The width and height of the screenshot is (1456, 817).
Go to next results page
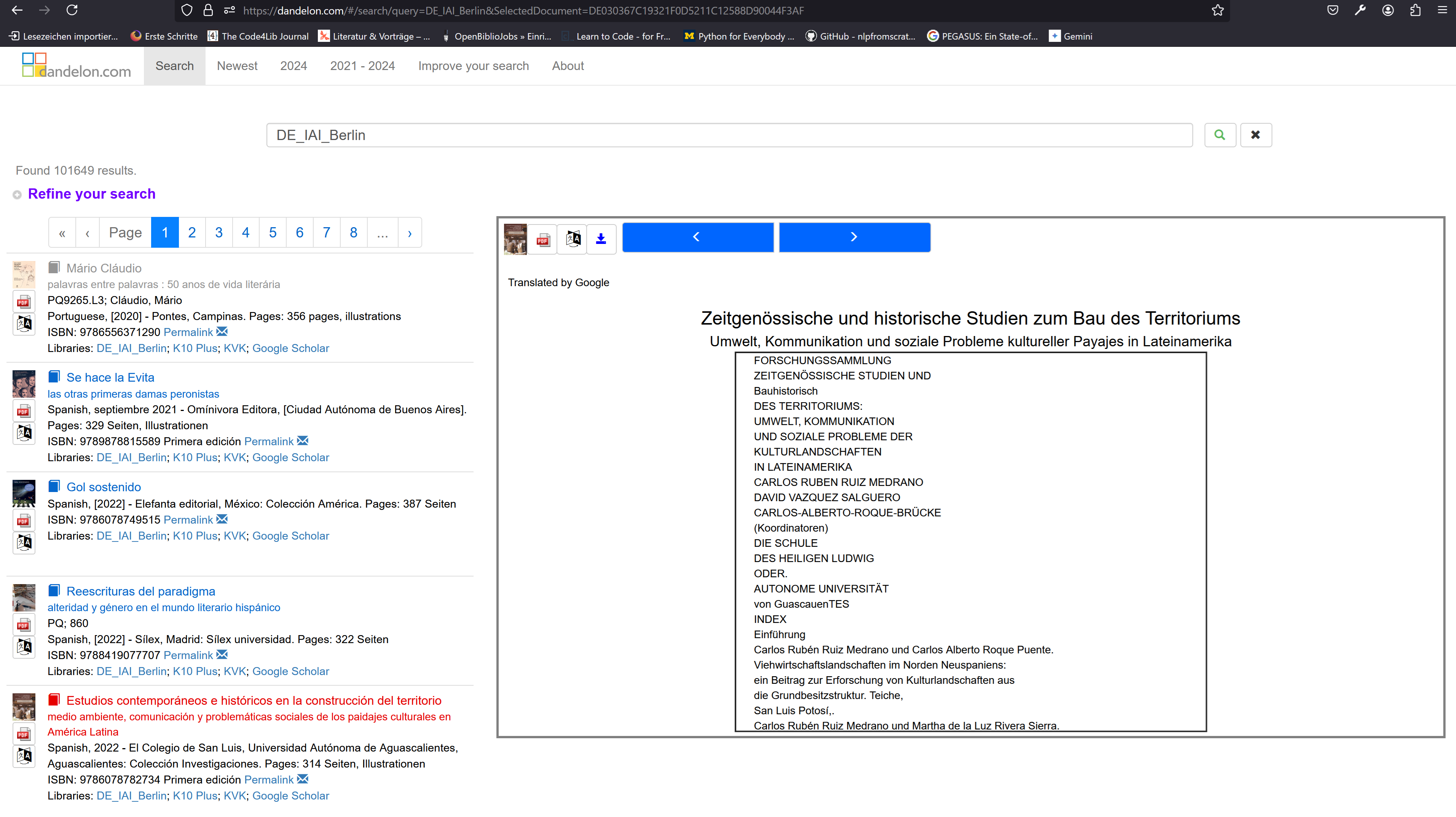tap(410, 233)
